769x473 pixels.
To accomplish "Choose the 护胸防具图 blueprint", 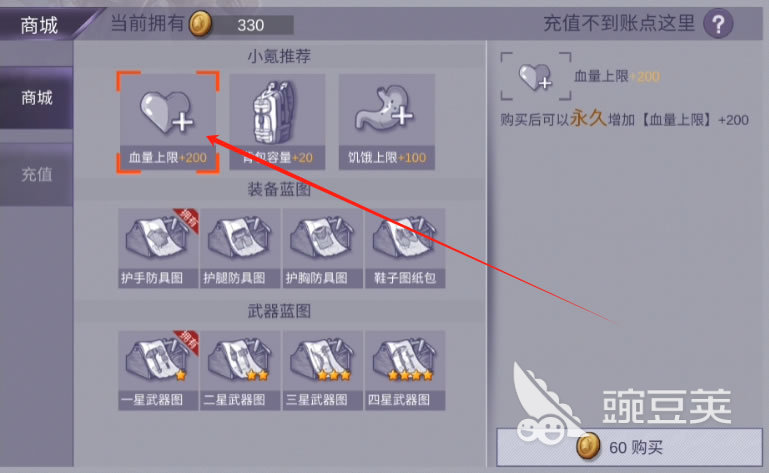I will pos(323,248).
